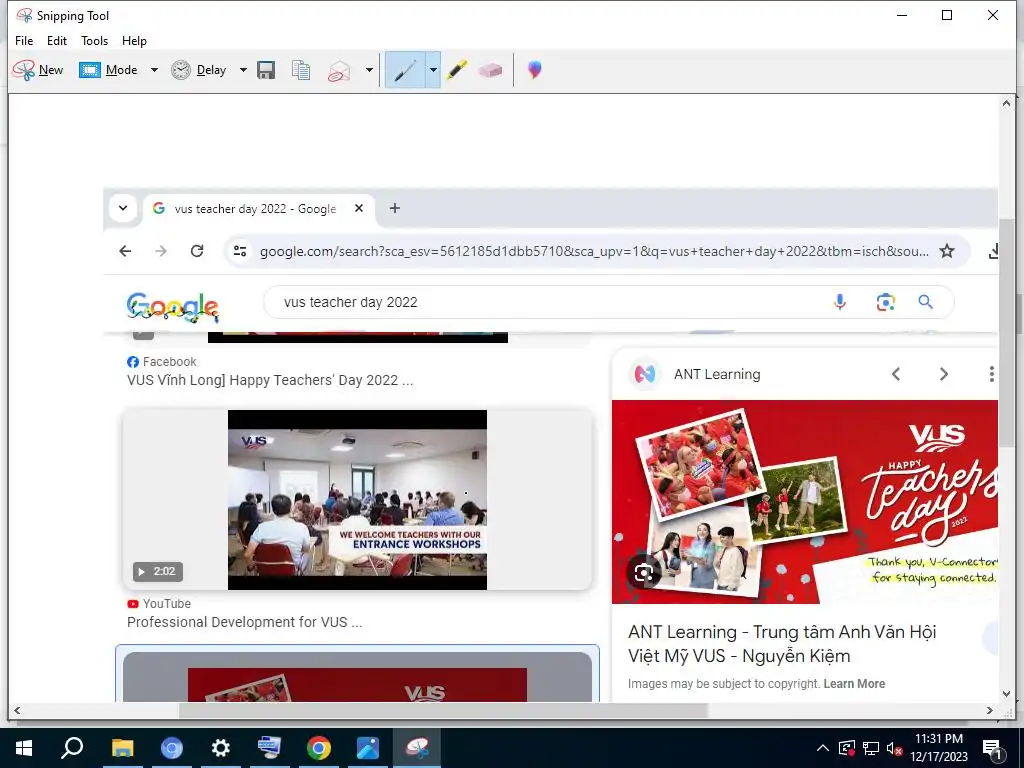Send snip via email envelope icon
Screen dimensions: 1024x768
pyautogui.click(x=338, y=71)
